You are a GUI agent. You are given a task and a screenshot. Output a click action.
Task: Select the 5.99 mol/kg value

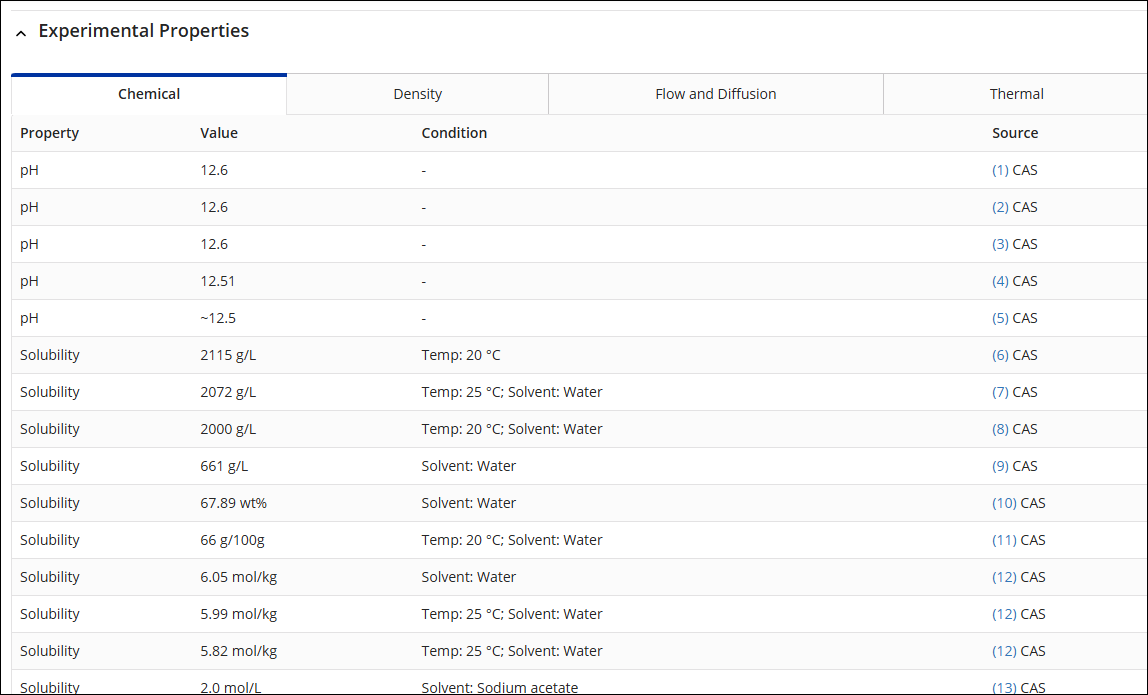[x=239, y=614]
